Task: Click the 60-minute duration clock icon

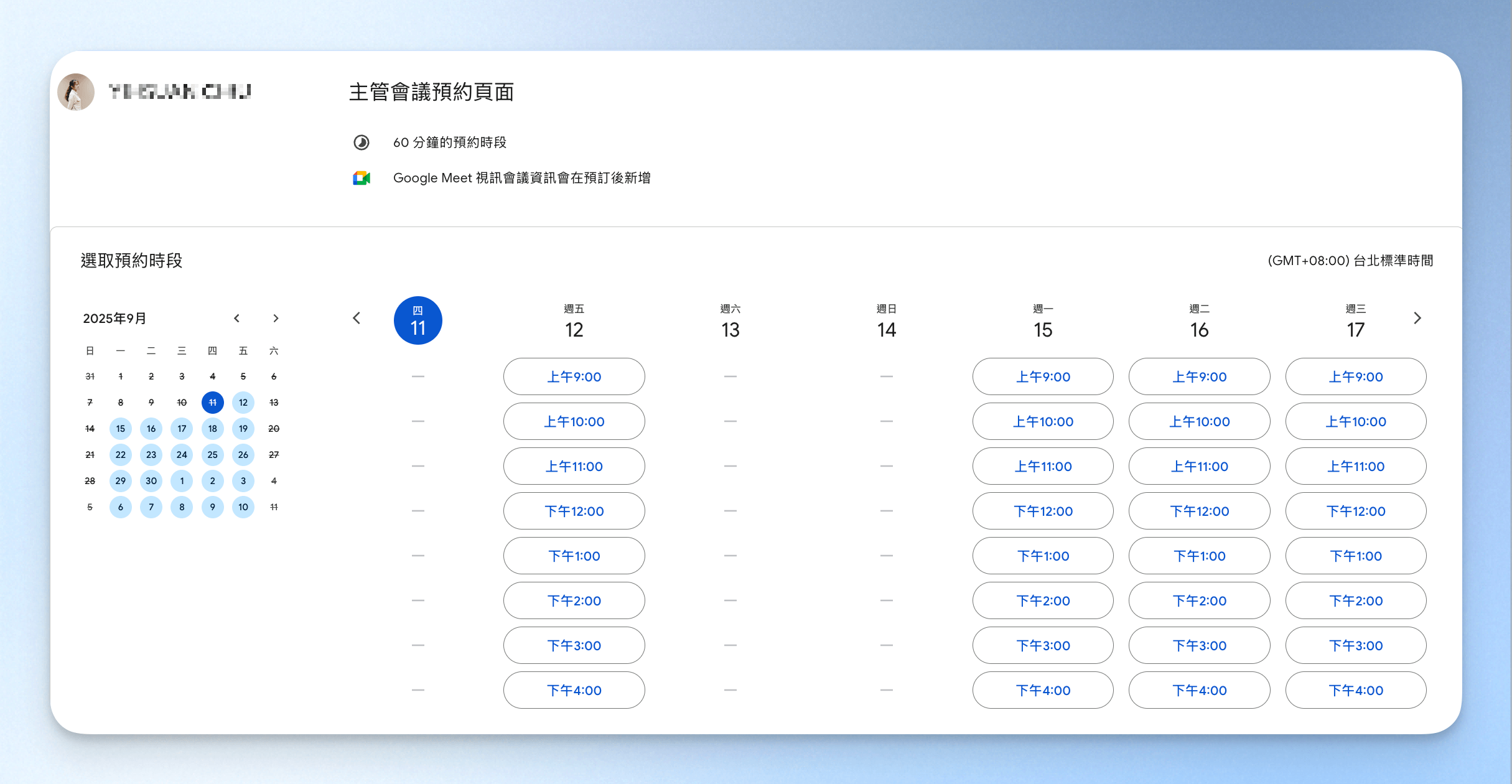Action: coord(362,142)
